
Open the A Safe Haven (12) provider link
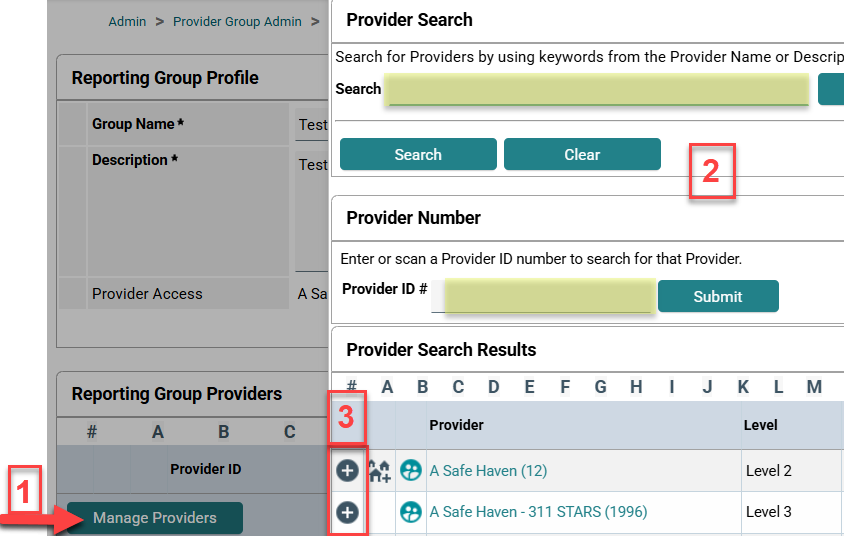pos(488,471)
